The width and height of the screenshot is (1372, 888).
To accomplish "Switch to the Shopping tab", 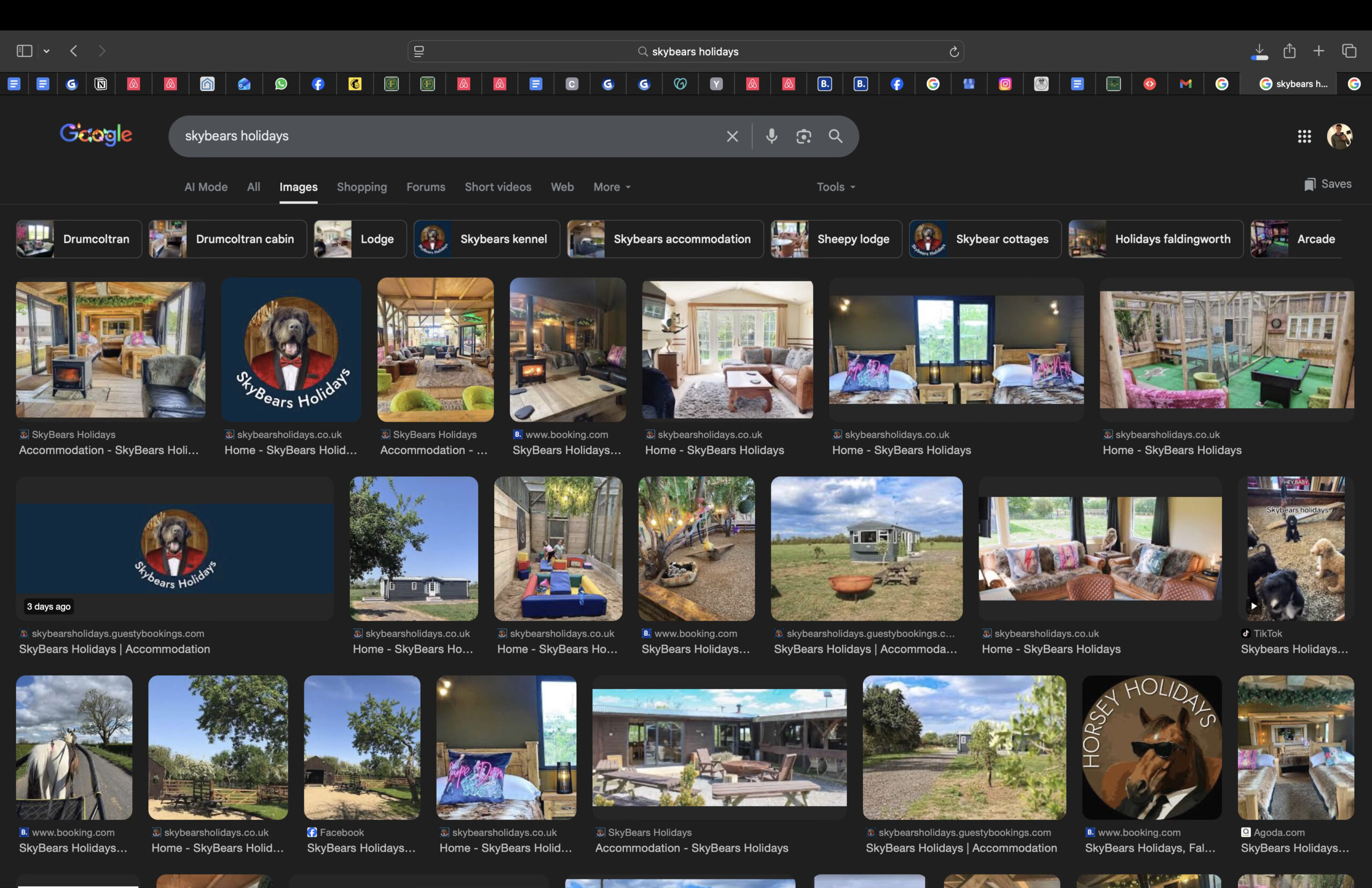I will 361,187.
